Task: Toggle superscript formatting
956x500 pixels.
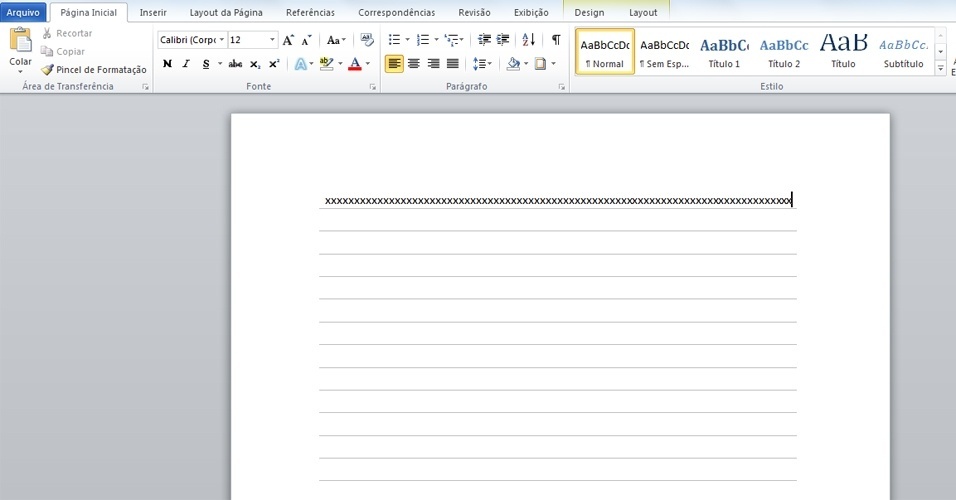Action: pos(274,63)
